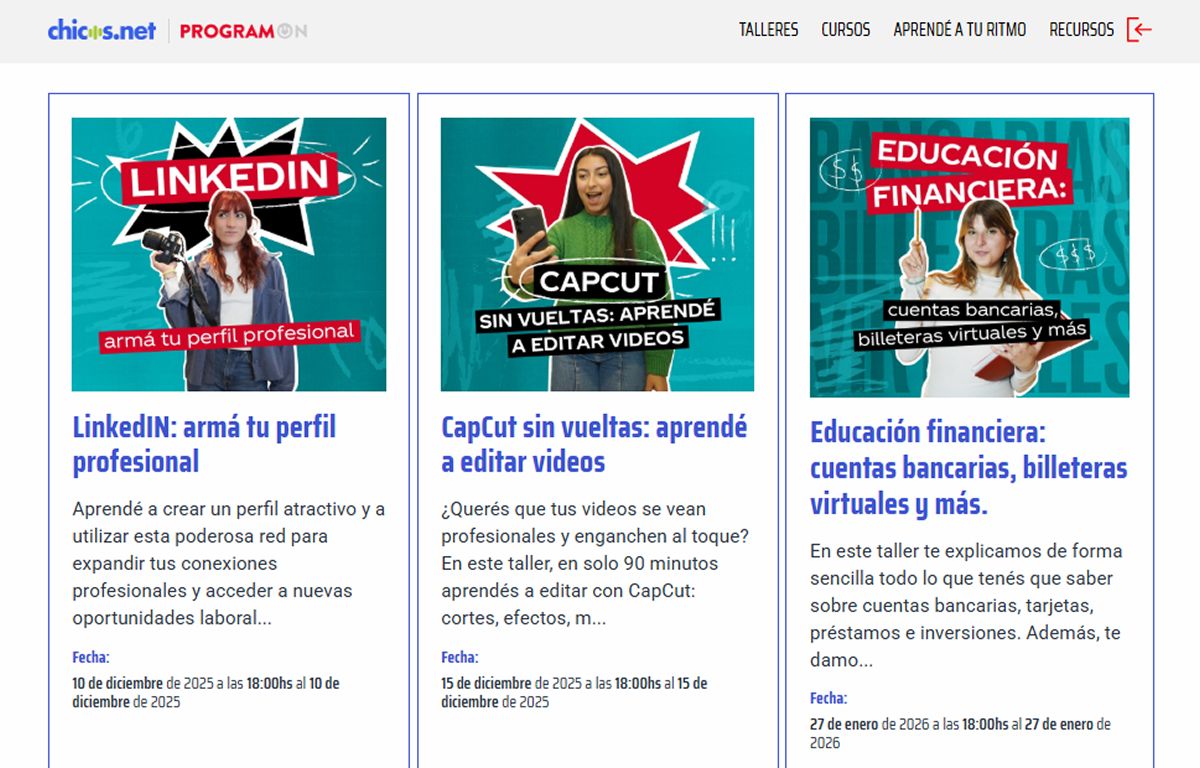Click the chicos.net logo in the header

point(100,29)
